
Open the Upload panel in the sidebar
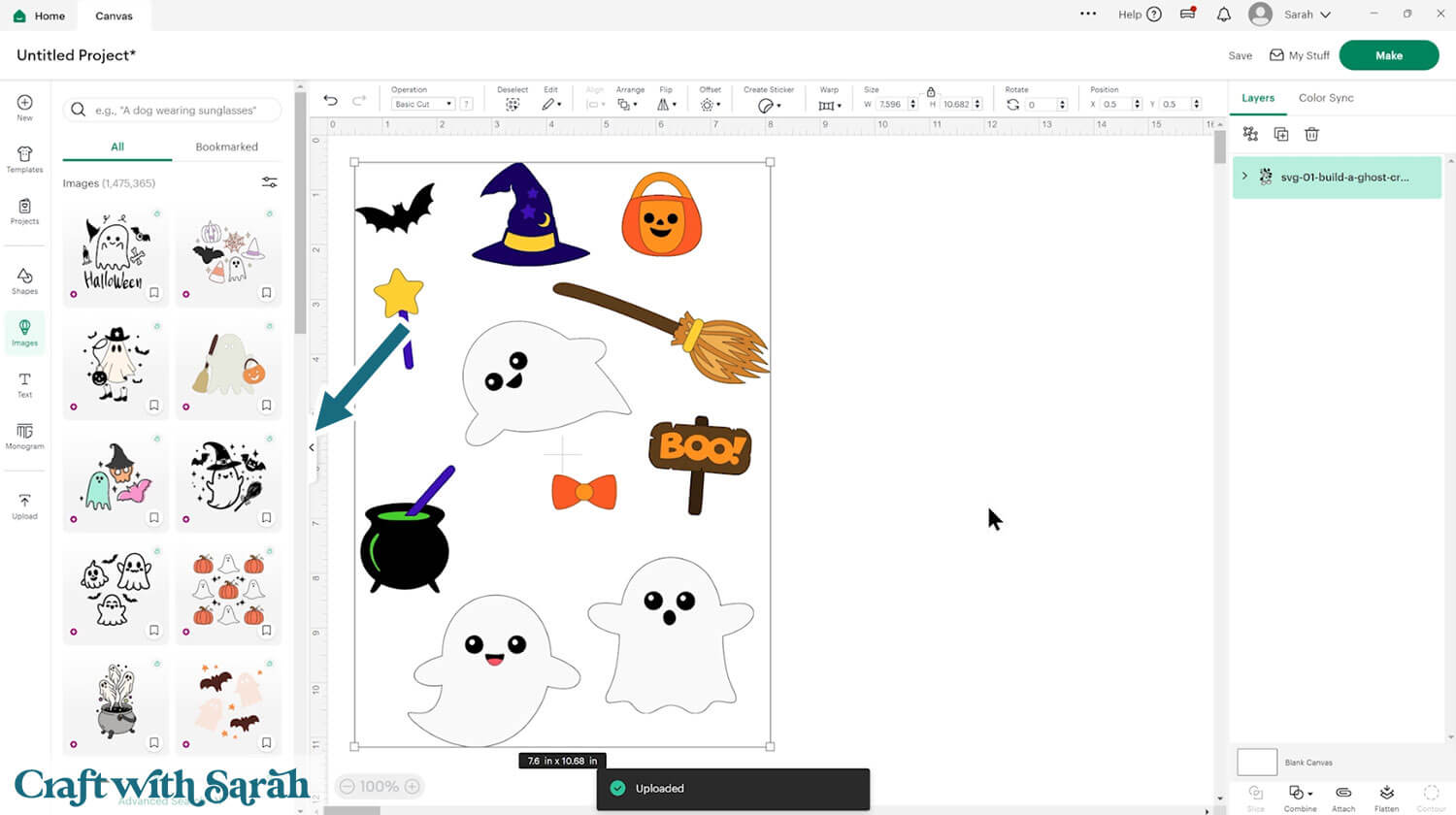[24, 505]
